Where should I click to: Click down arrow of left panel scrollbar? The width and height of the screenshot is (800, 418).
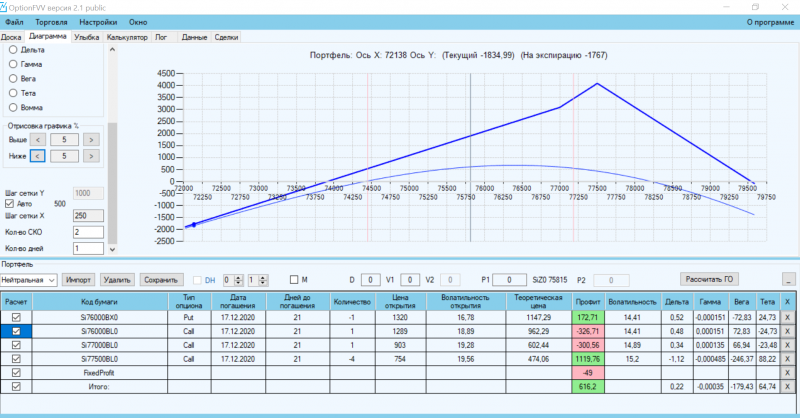[112, 250]
